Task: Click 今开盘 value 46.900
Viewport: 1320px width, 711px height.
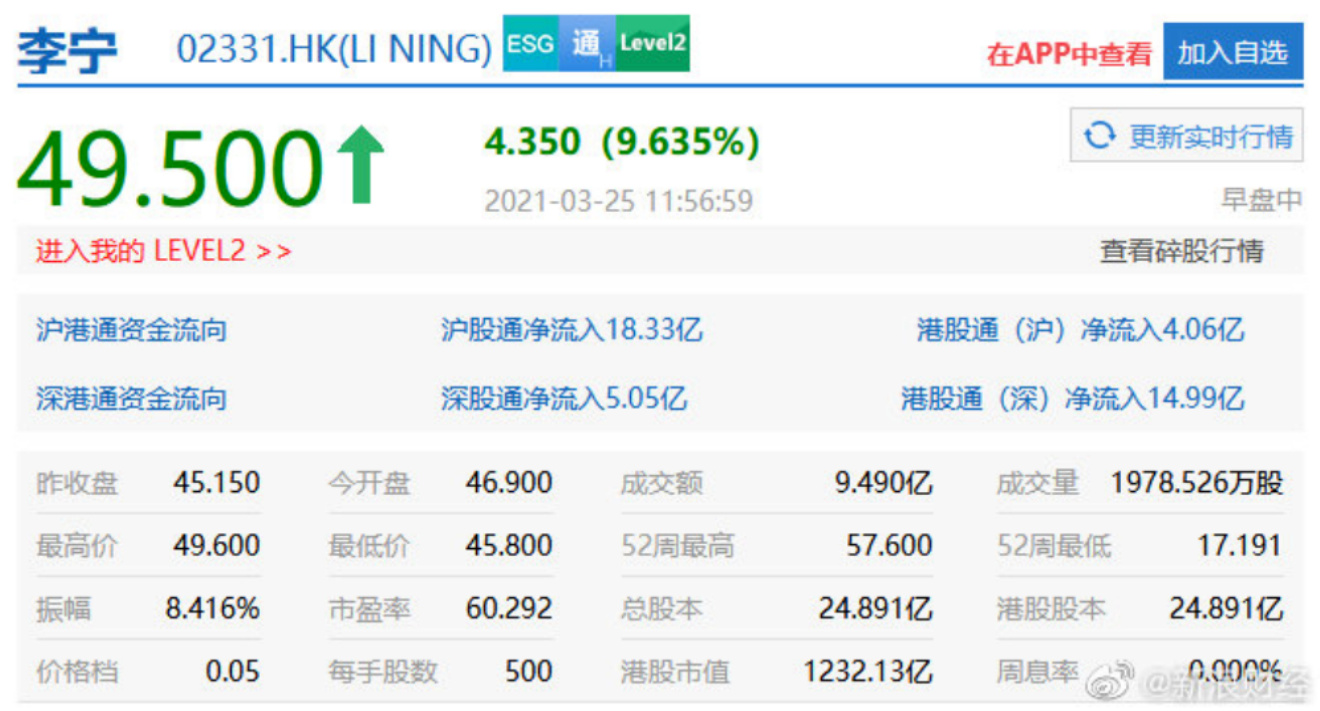Action: point(508,483)
